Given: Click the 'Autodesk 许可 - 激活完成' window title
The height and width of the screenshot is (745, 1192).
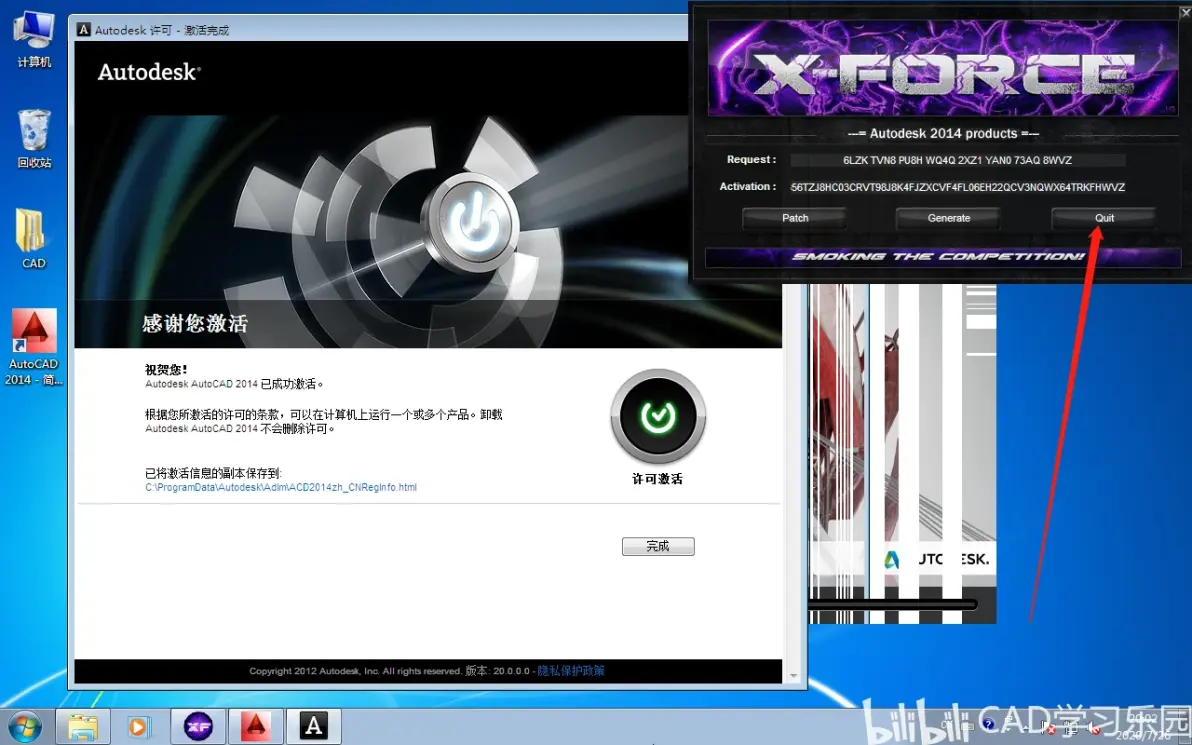Looking at the screenshot, I should (x=162, y=30).
